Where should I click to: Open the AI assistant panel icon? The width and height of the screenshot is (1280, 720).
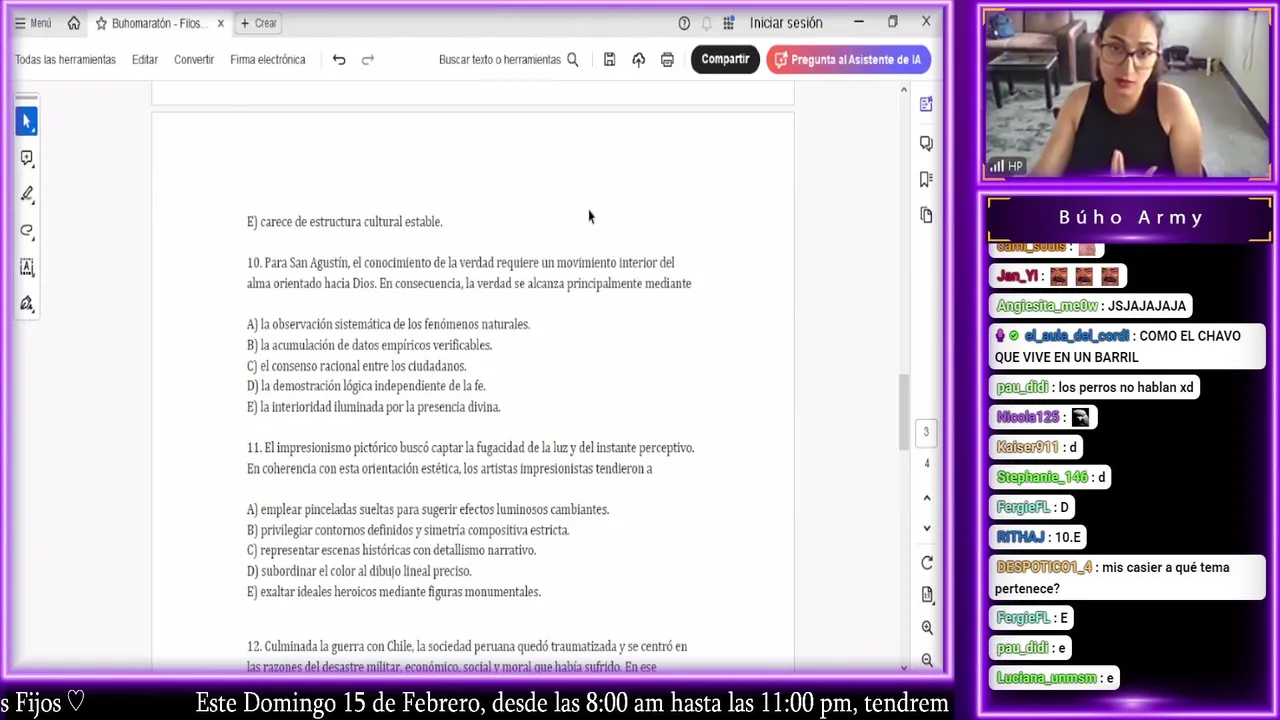tap(926, 105)
